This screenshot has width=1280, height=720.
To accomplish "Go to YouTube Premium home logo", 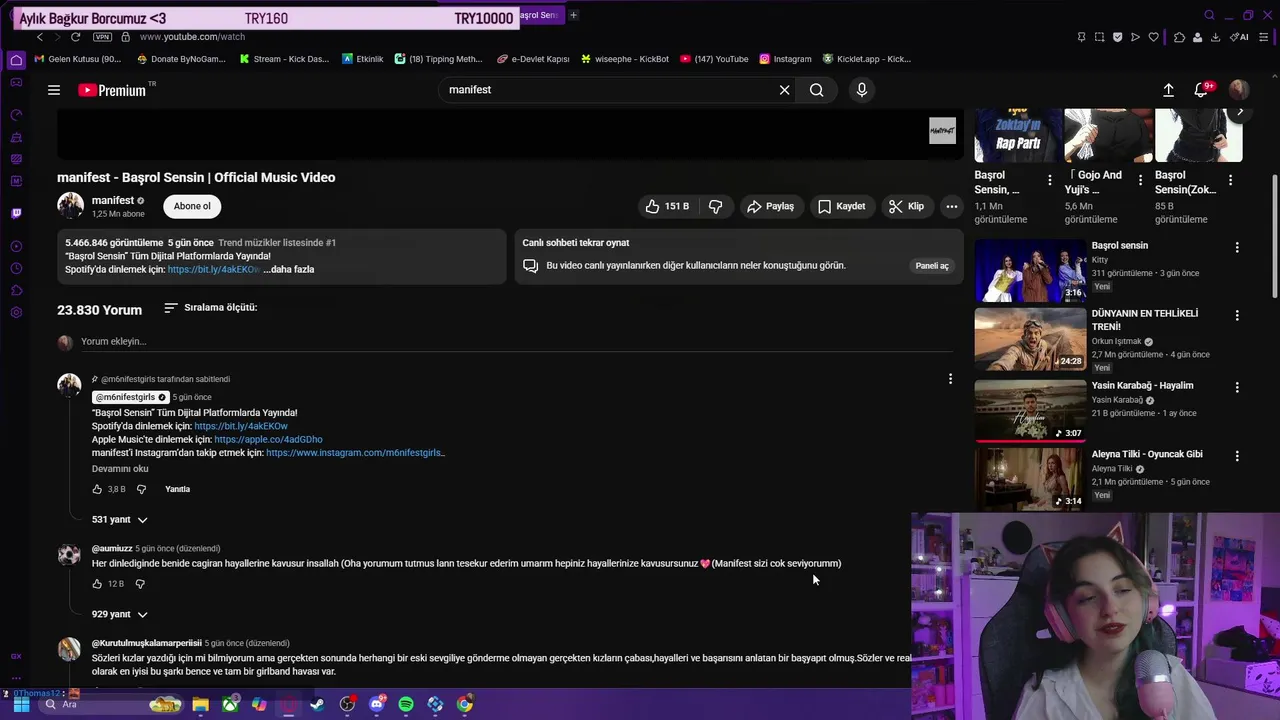I will pos(112,90).
